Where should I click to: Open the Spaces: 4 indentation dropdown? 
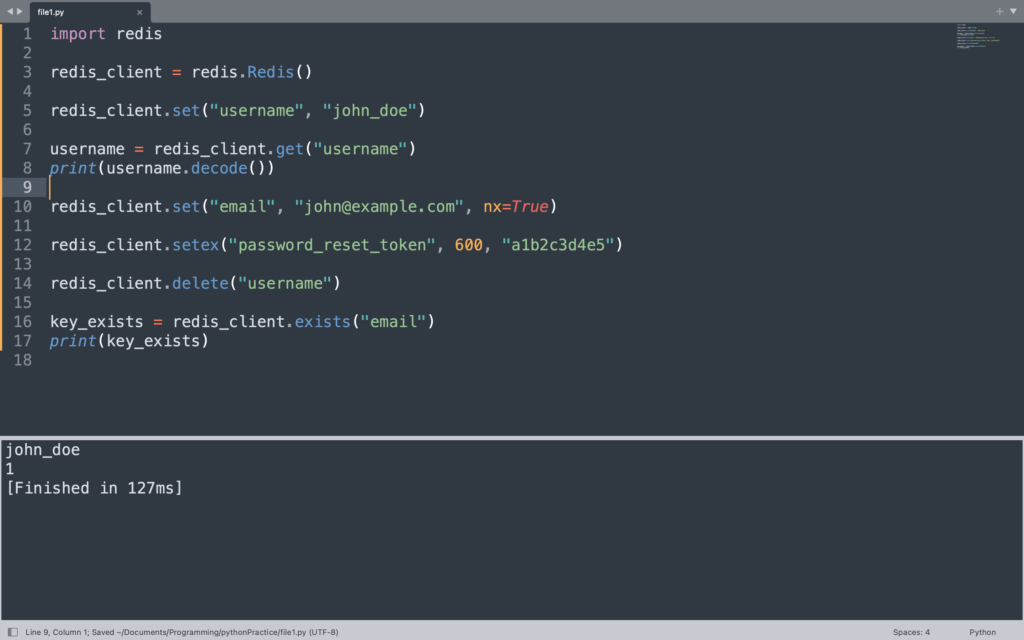coord(911,631)
